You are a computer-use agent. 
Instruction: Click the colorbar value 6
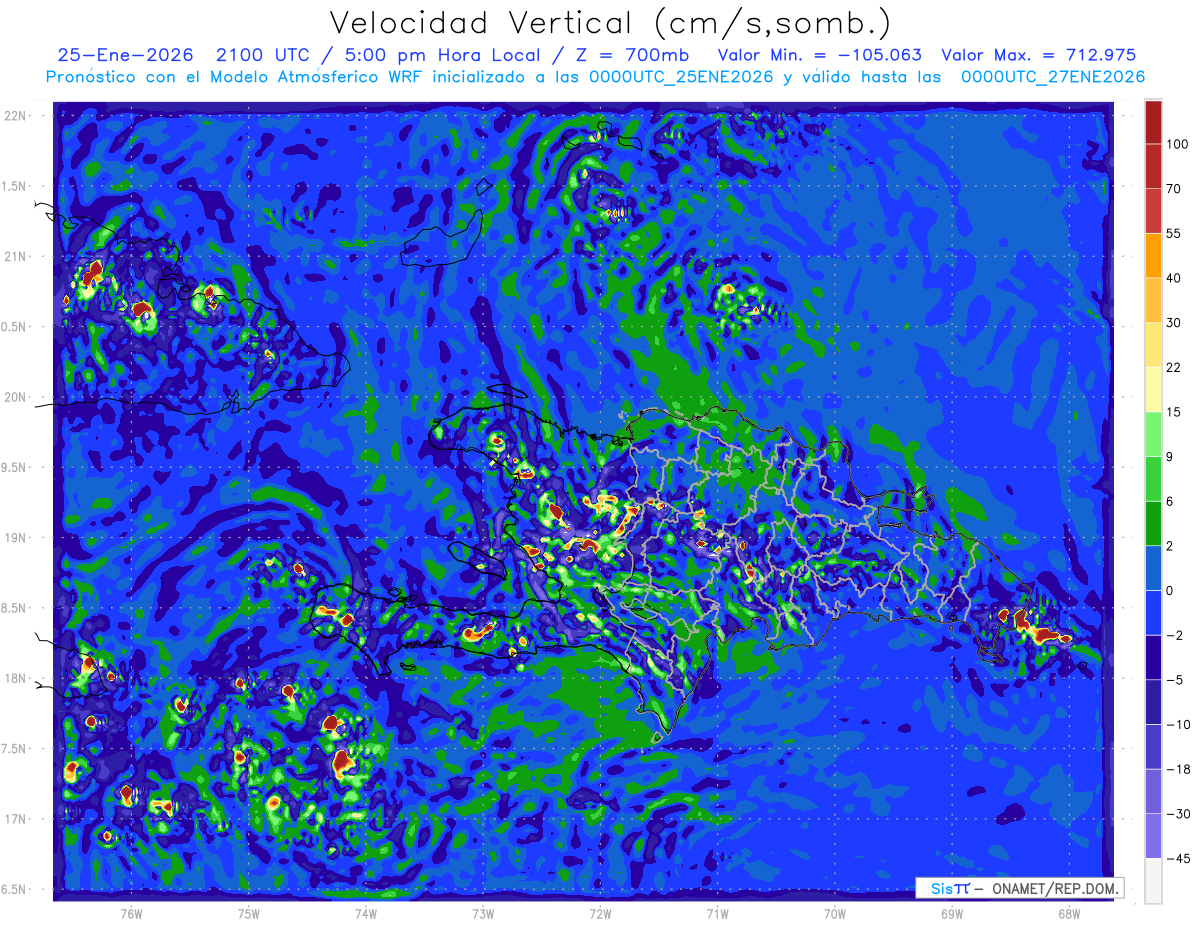1170,501
